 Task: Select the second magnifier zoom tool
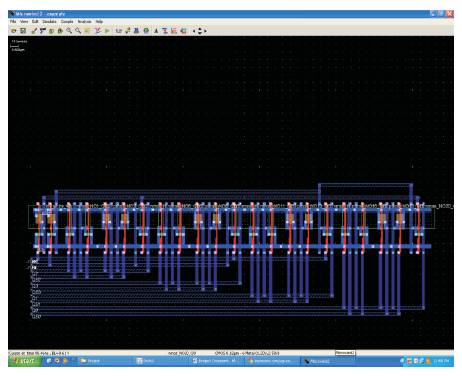pos(78,31)
